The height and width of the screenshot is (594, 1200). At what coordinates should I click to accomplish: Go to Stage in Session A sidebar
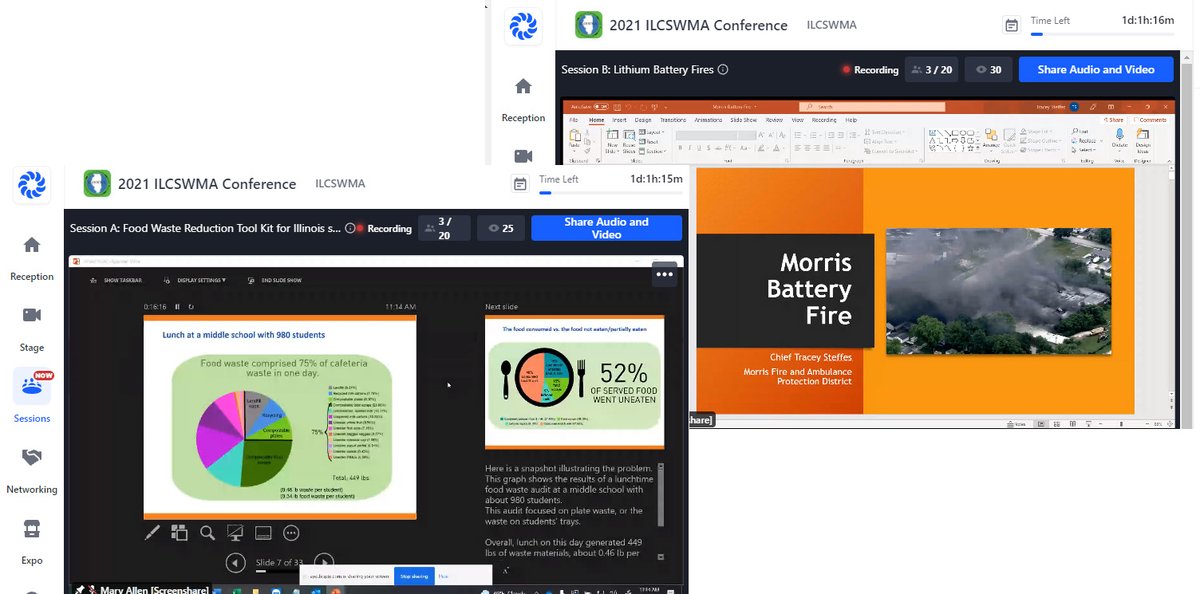[32, 327]
